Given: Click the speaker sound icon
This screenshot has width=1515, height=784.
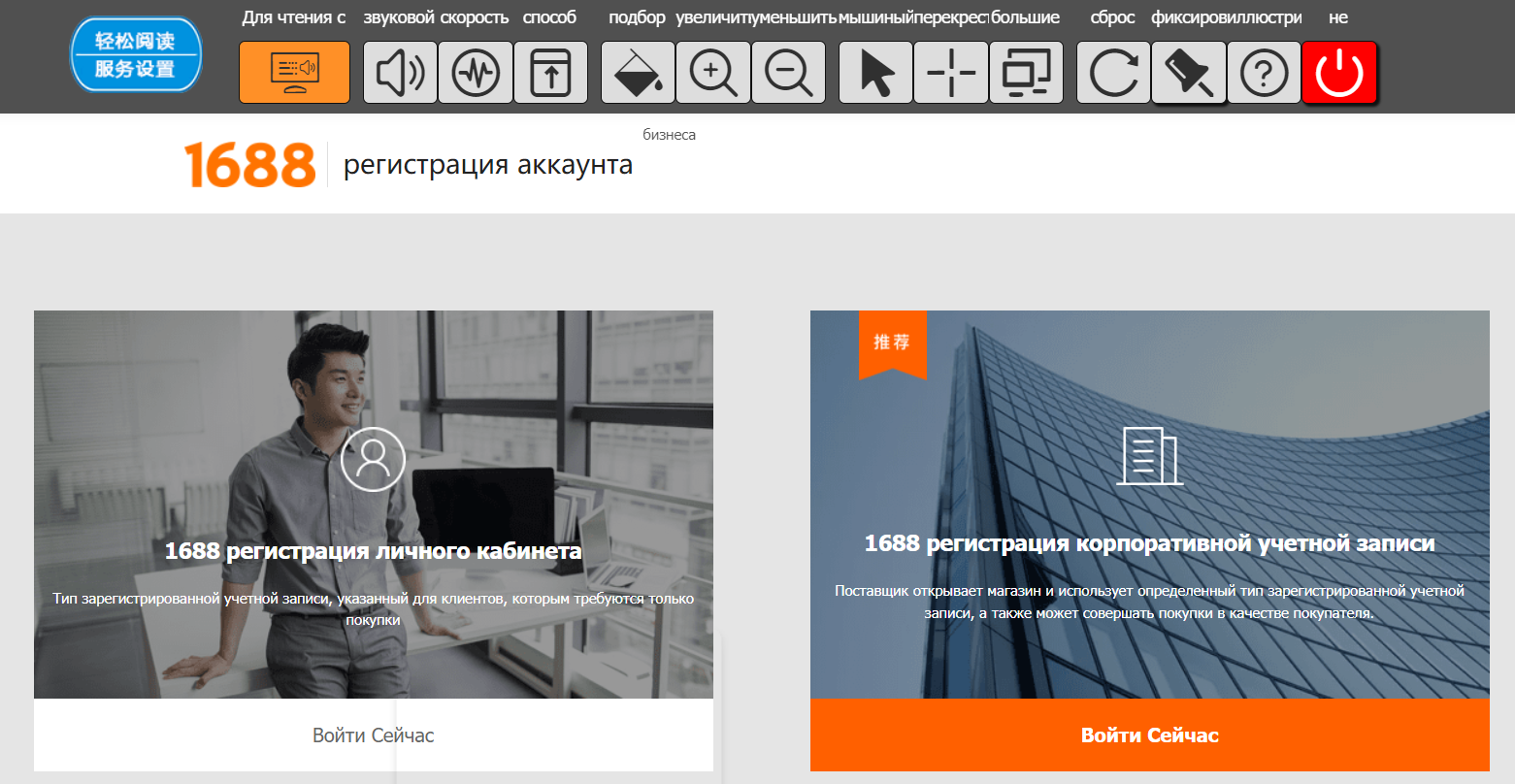Looking at the screenshot, I should pos(400,72).
